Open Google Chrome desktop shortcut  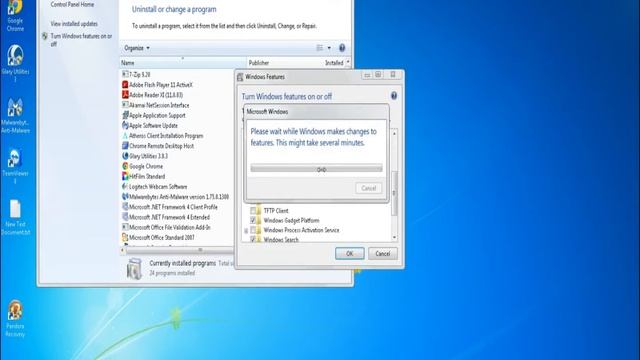[x=15, y=16]
